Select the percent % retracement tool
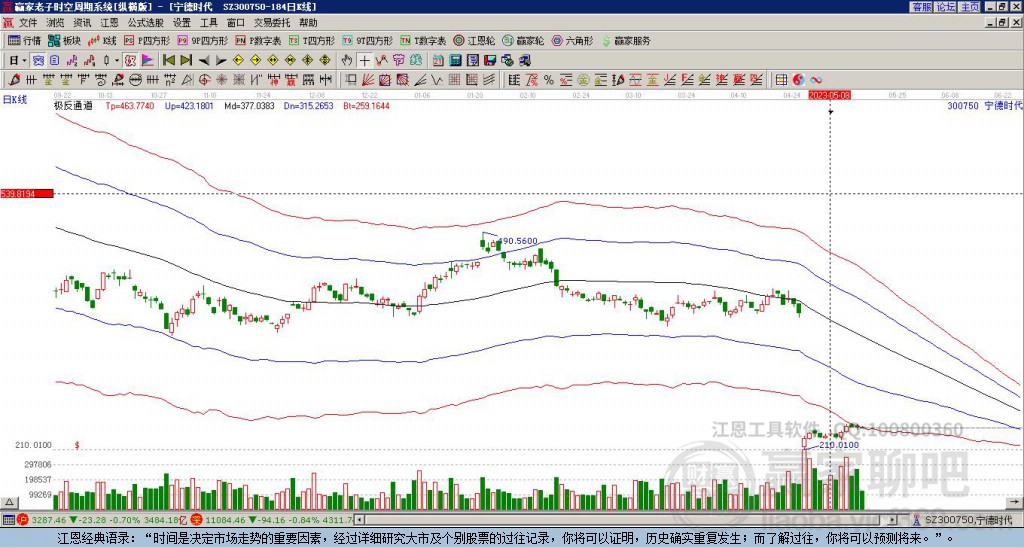 (549, 80)
